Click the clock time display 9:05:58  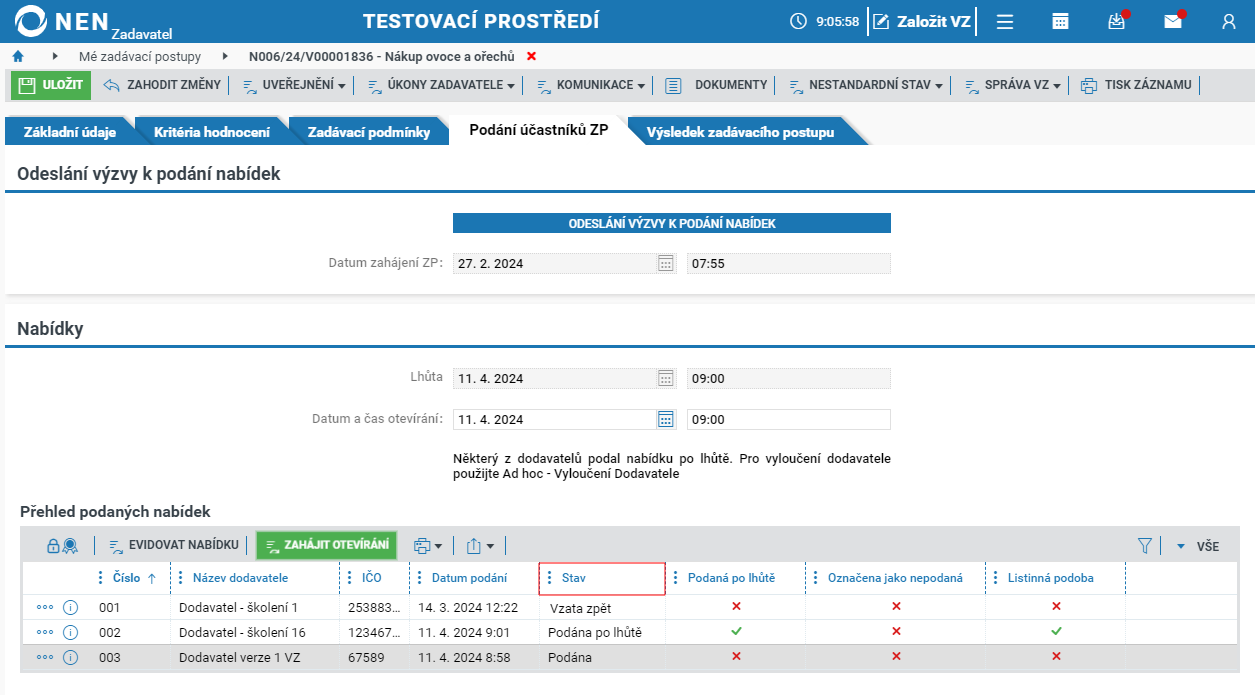pyautogui.click(x=826, y=21)
